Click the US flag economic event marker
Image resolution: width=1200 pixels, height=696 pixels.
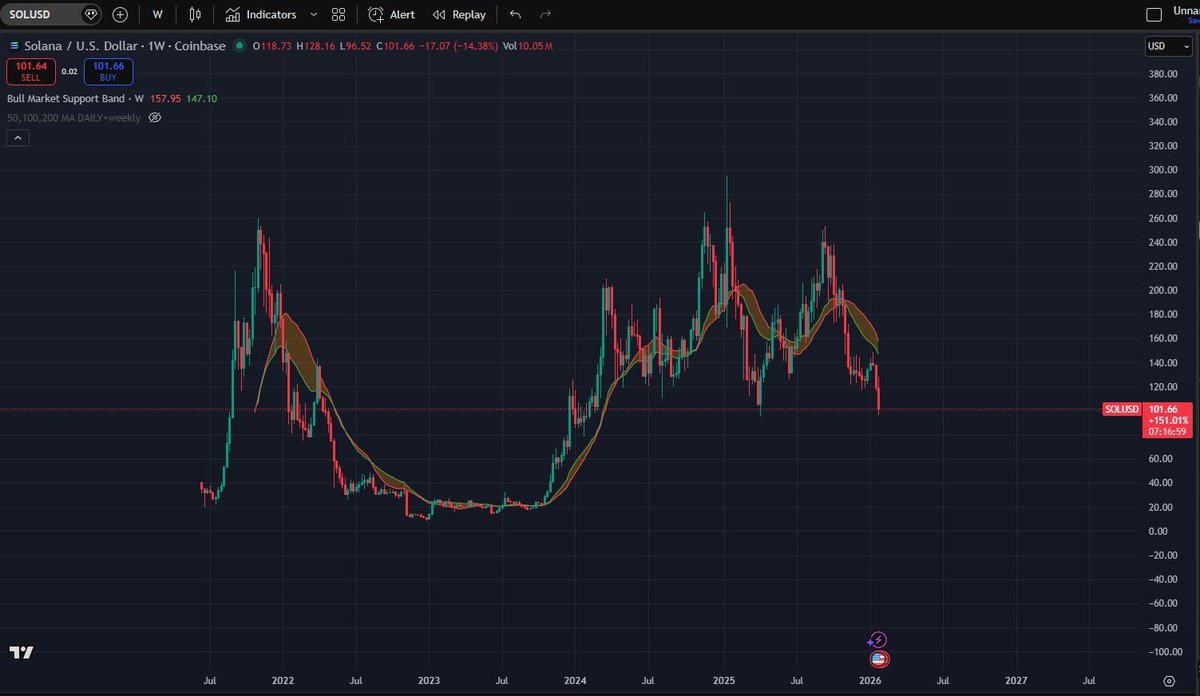click(879, 659)
